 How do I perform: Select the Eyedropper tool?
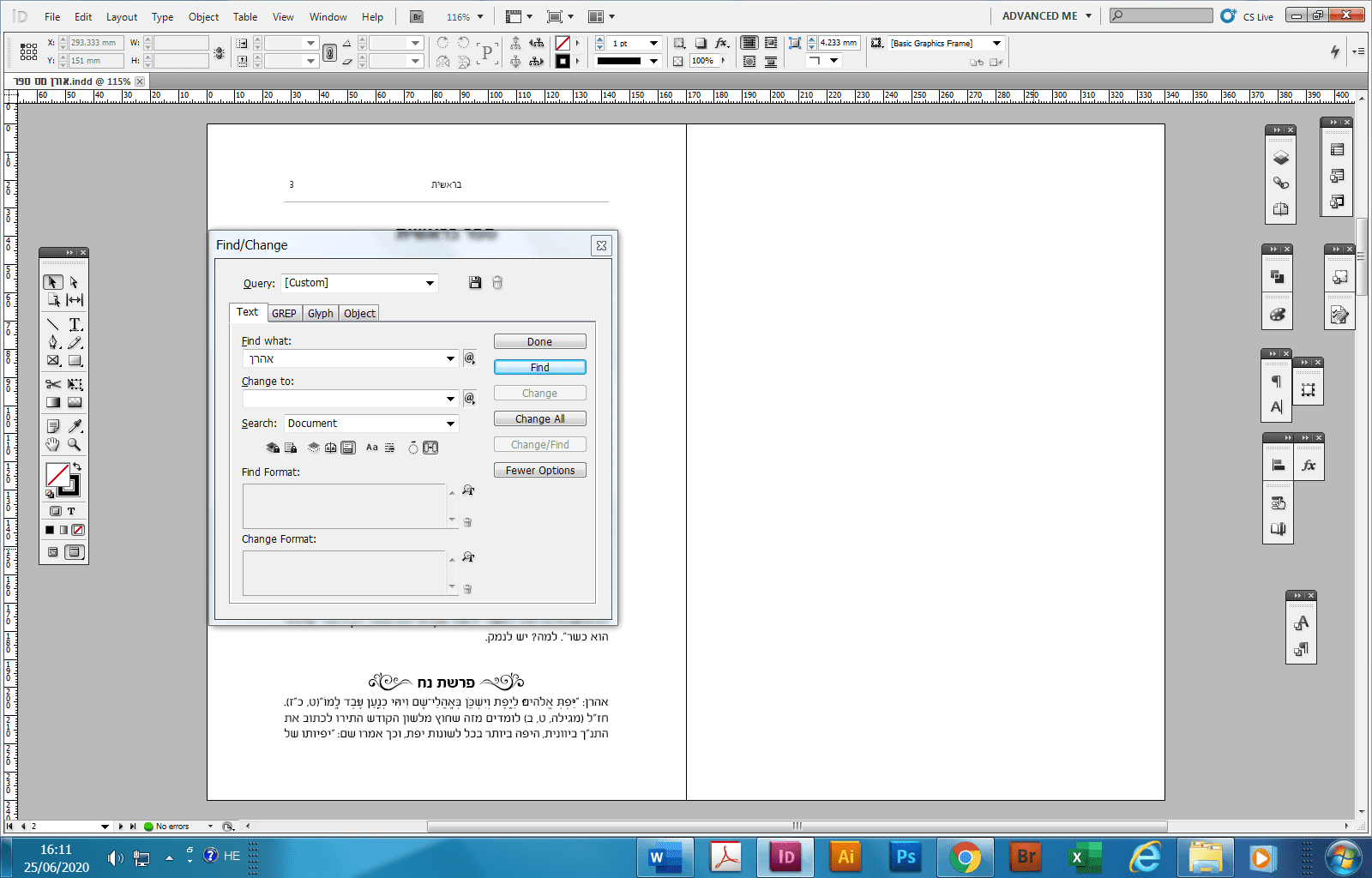point(75,426)
